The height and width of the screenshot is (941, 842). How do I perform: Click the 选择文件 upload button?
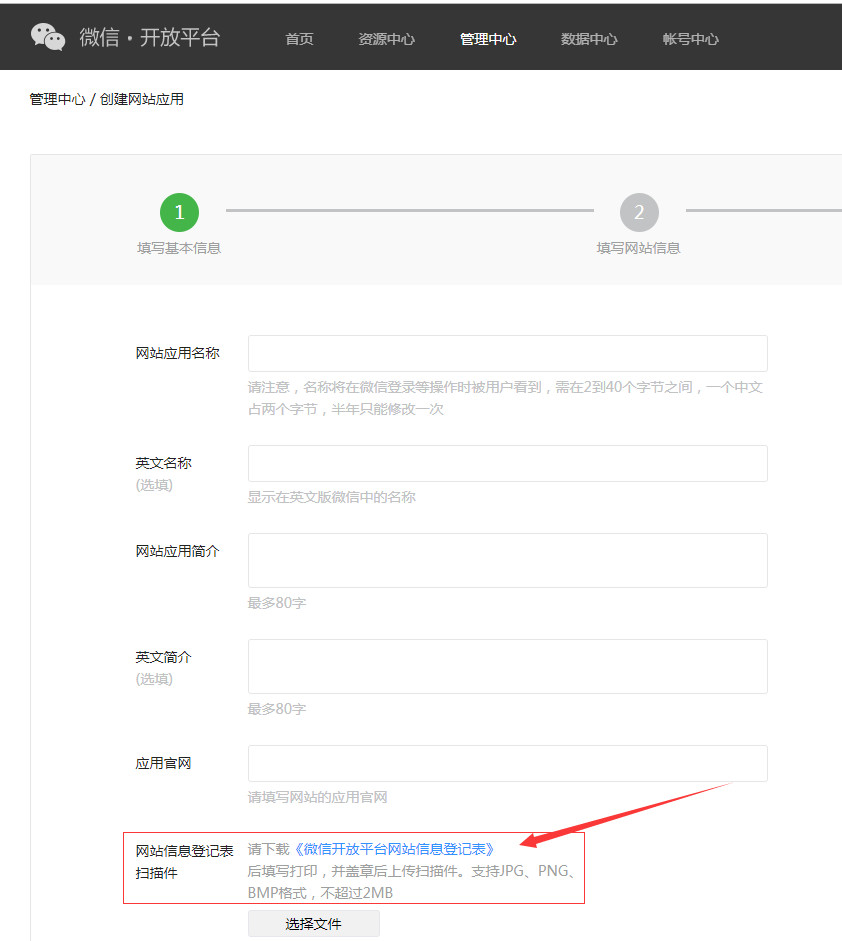coord(314,924)
